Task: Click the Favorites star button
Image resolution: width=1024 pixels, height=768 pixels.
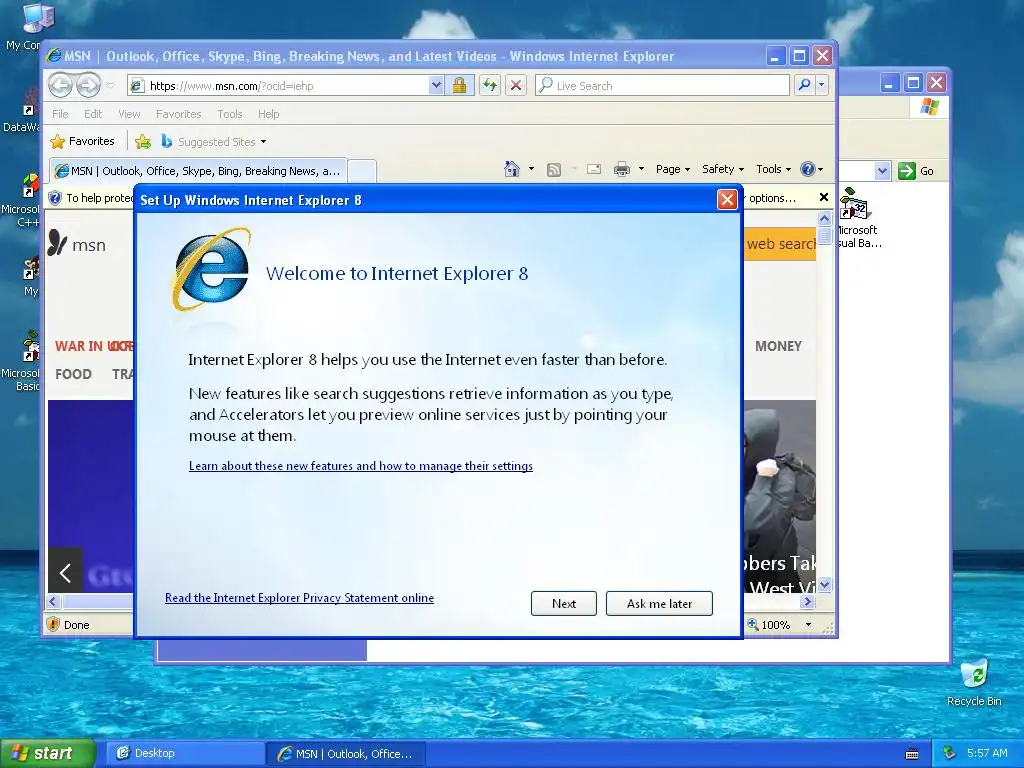Action: coord(82,141)
